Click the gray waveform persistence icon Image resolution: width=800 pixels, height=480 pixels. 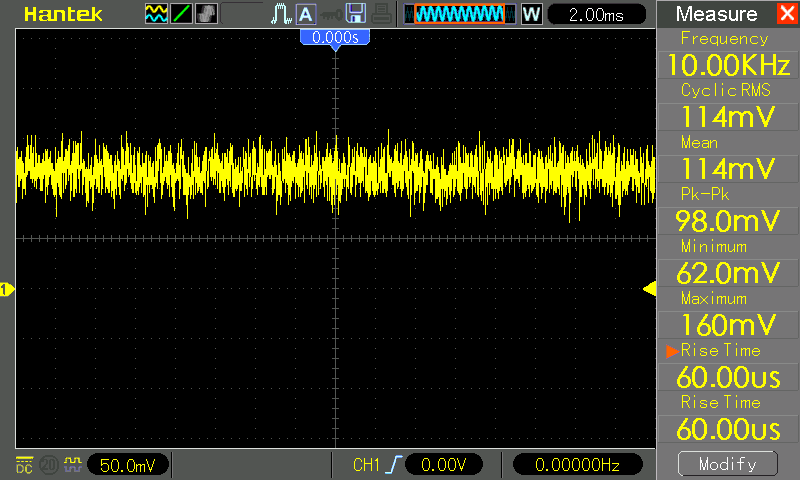[x=206, y=14]
